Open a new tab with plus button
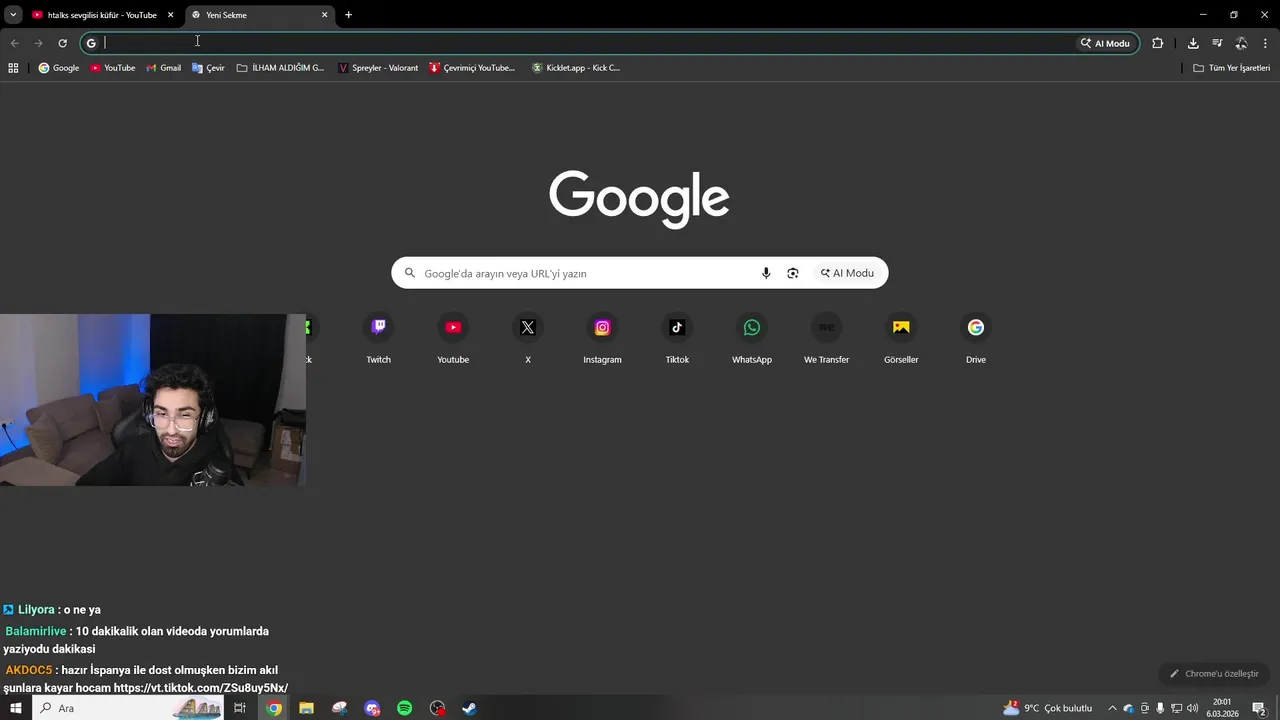 click(348, 15)
